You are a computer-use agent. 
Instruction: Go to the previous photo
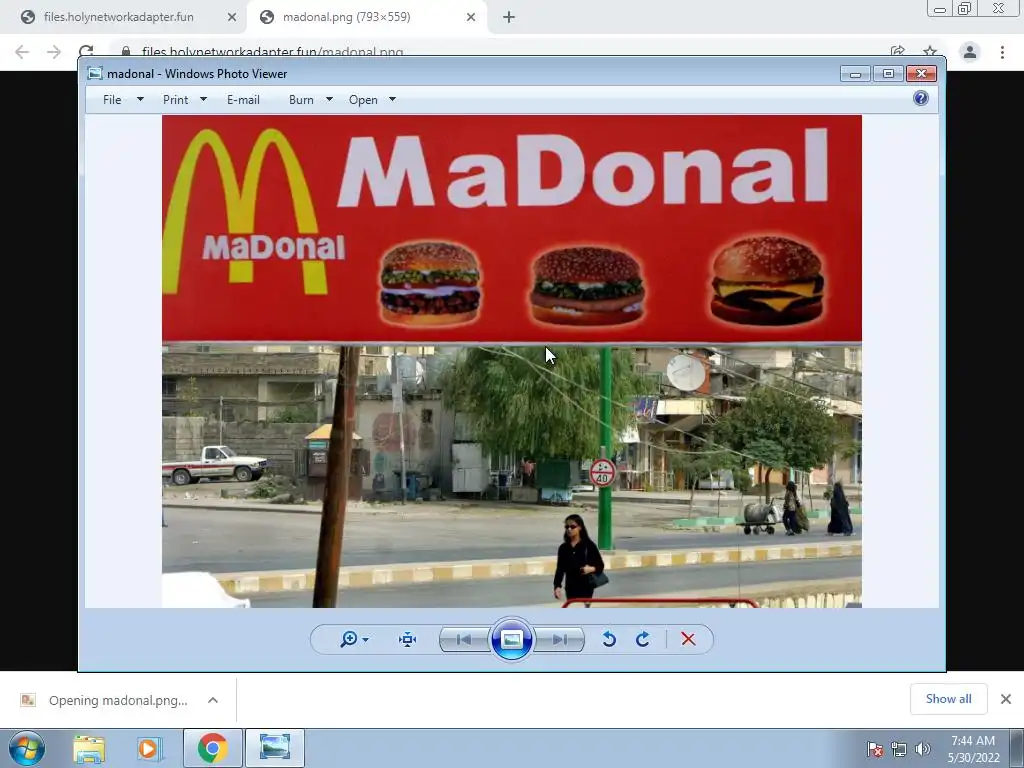[x=464, y=639]
